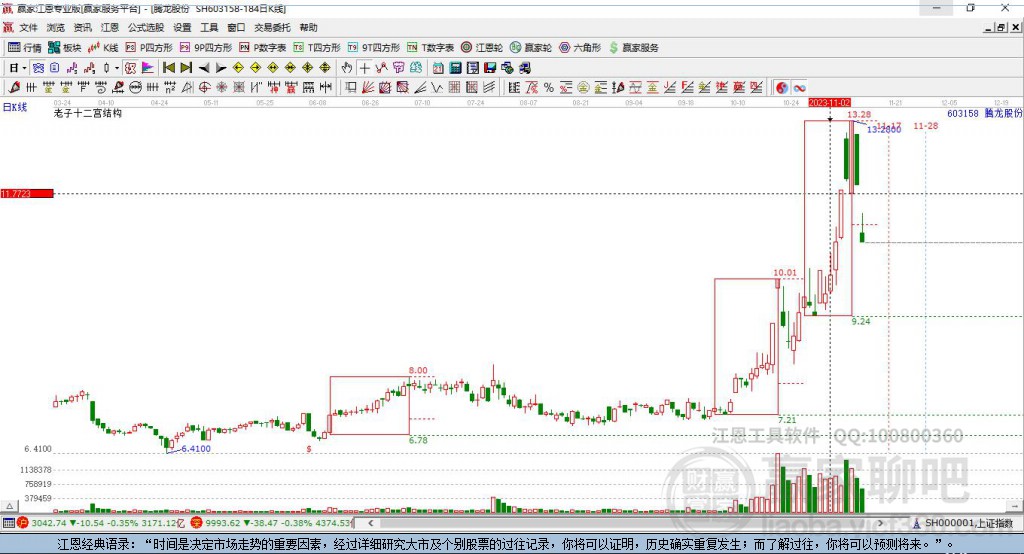1024x554 pixels.
Task: Click the 9993.62 Shenzhen index value
Action: 223,523
